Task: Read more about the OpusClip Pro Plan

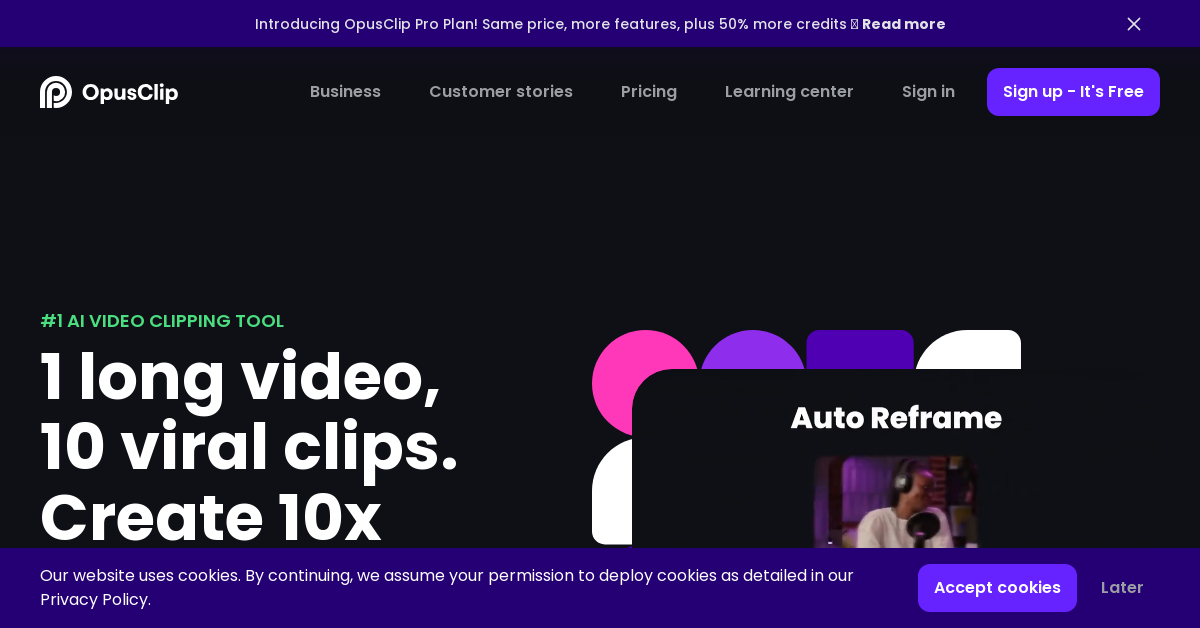Action: point(903,24)
